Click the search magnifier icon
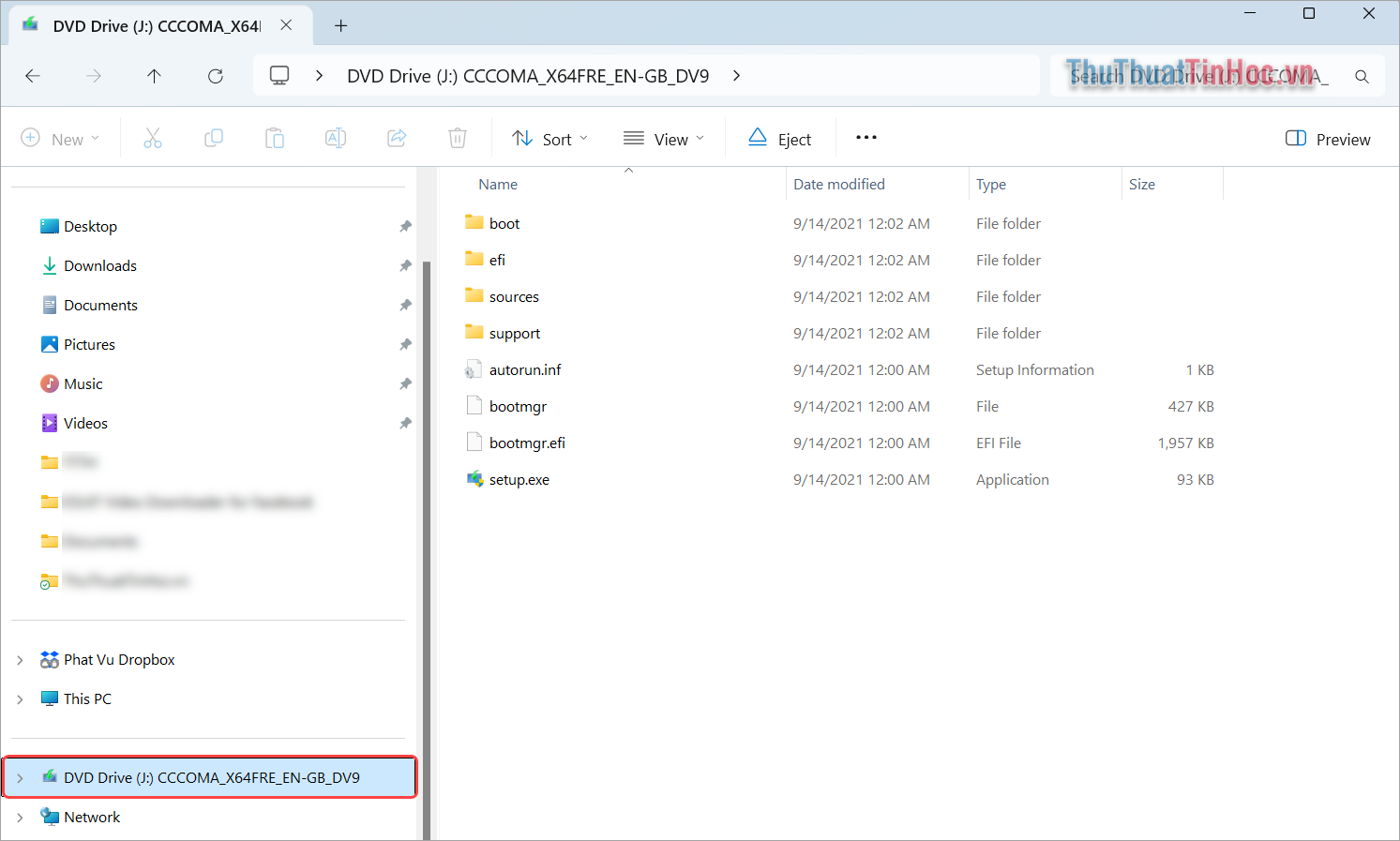Screen dimensions: 1400x841 point(1362,77)
